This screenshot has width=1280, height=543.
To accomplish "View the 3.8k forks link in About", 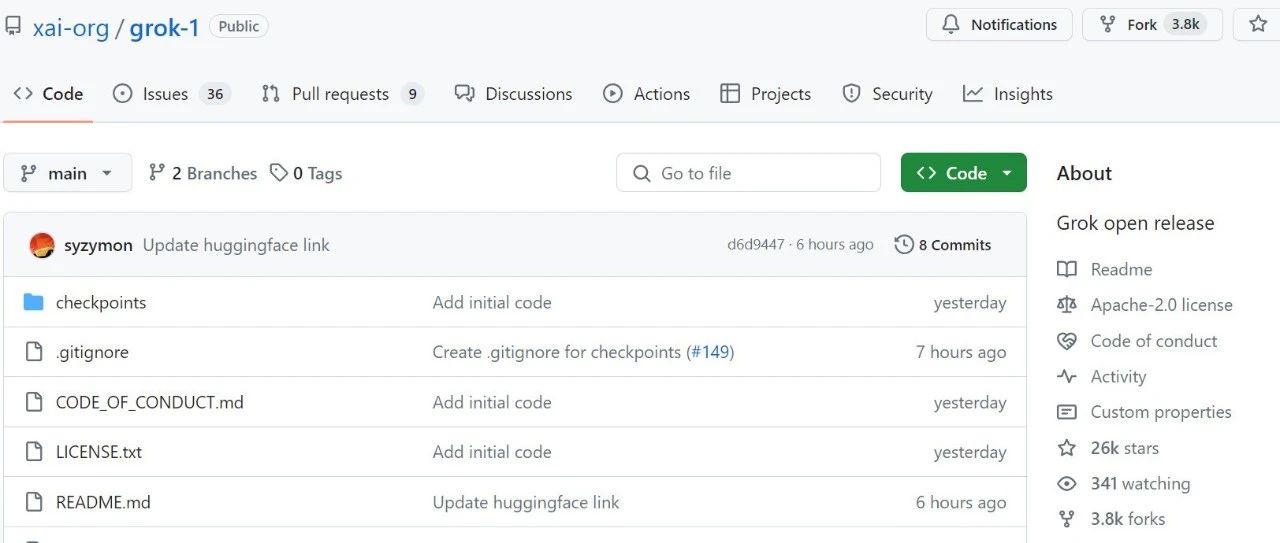I will coord(1111,519).
